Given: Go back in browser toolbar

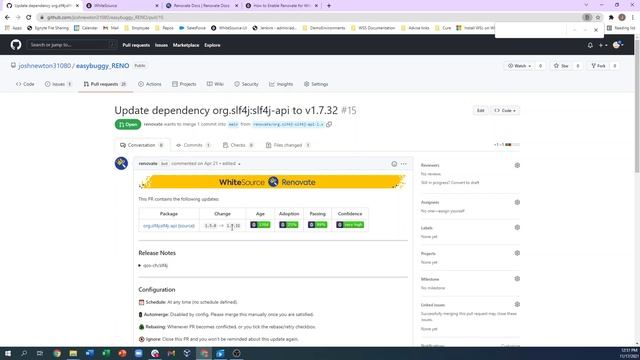Looking at the screenshot, I should [7, 17].
